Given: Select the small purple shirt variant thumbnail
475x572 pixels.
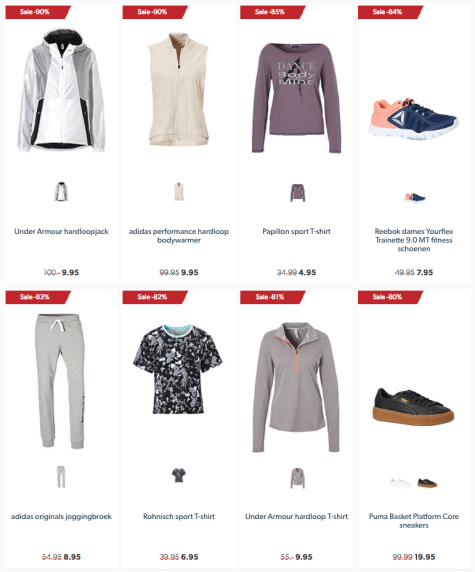Looking at the screenshot, I should 298,193.
